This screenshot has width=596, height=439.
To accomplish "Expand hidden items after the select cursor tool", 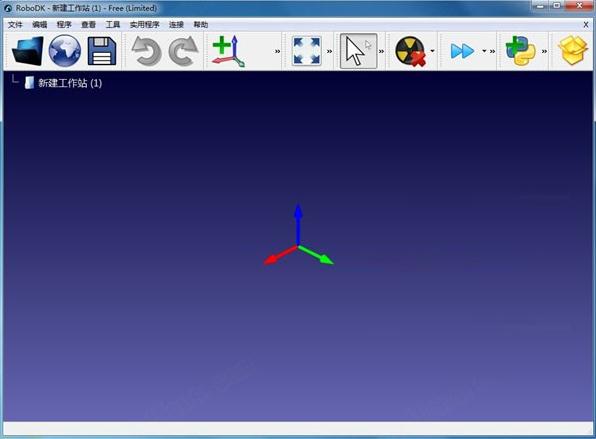I will pos(381,51).
